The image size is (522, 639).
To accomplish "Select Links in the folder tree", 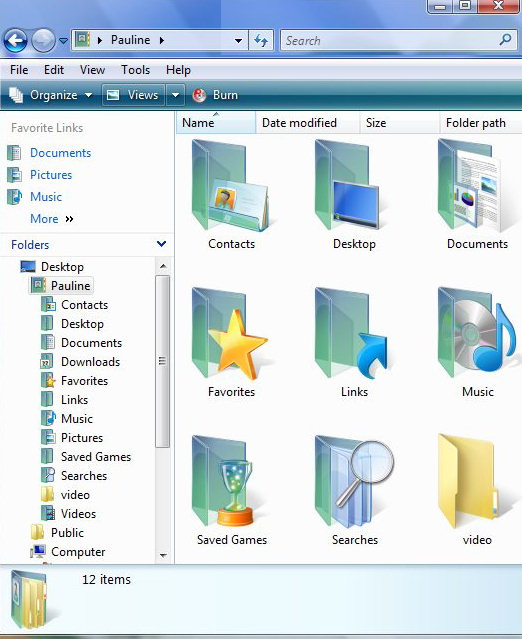I will click(64, 400).
